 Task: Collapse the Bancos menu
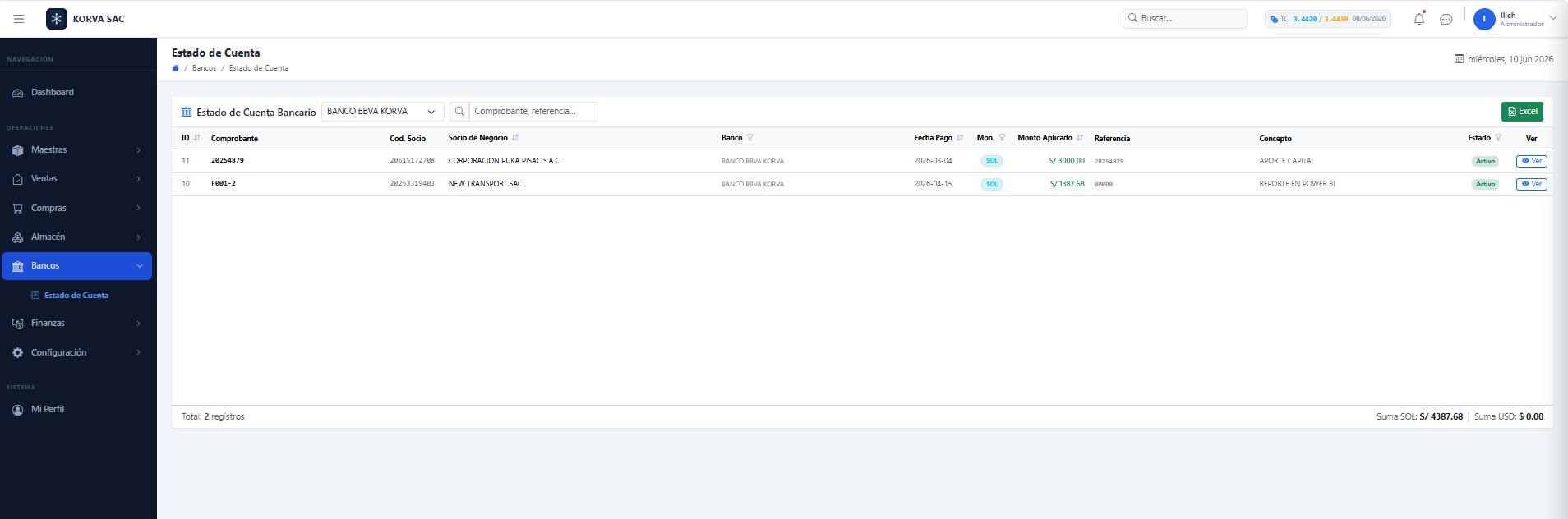77,266
